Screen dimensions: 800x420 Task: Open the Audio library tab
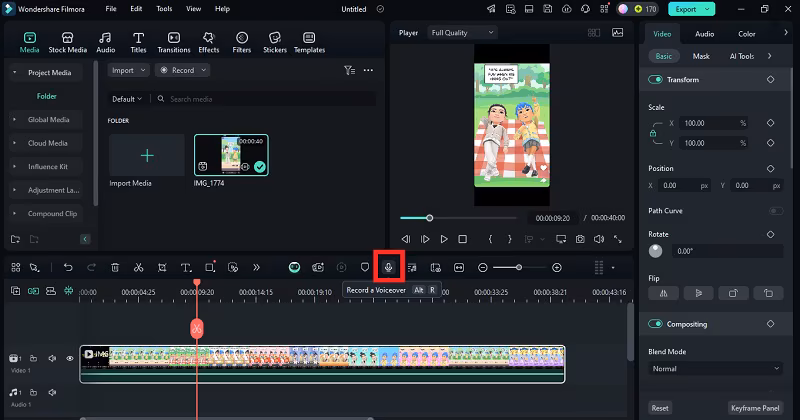coord(106,42)
